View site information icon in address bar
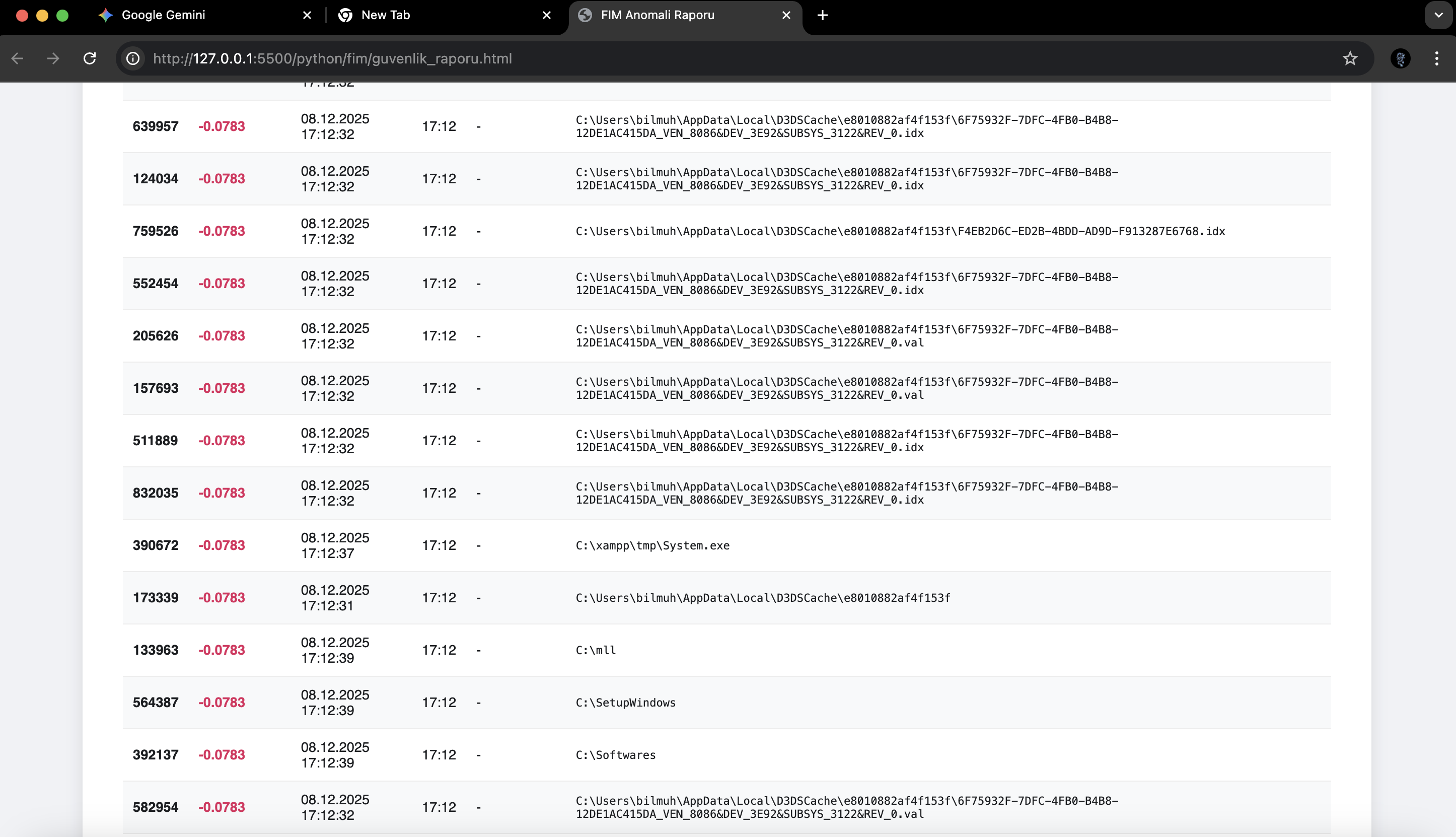This screenshot has width=1456, height=837. [133, 58]
